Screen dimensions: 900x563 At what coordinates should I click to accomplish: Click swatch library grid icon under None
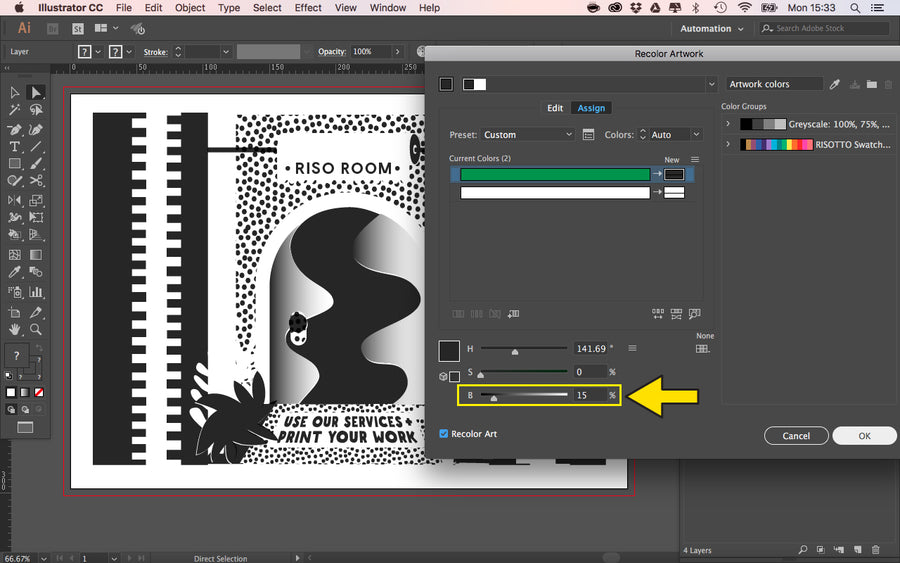click(703, 348)
